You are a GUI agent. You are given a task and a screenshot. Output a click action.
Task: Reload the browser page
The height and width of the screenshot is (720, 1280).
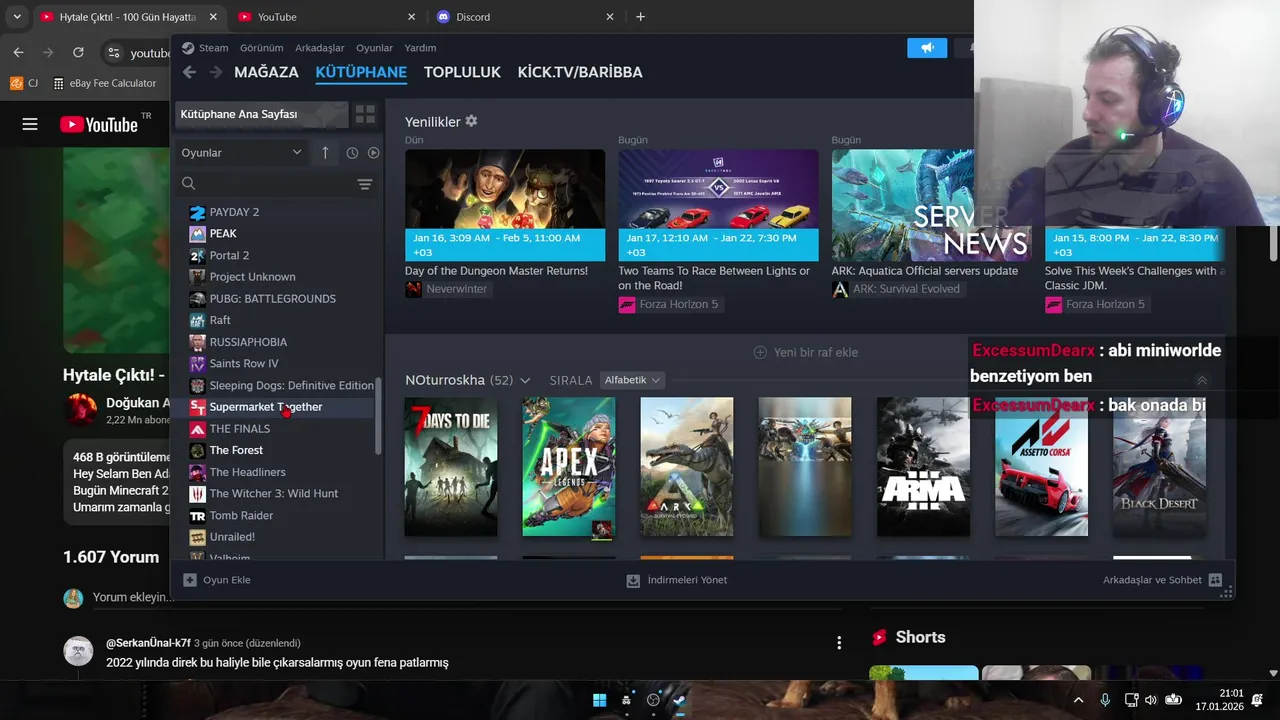[78, 52]
